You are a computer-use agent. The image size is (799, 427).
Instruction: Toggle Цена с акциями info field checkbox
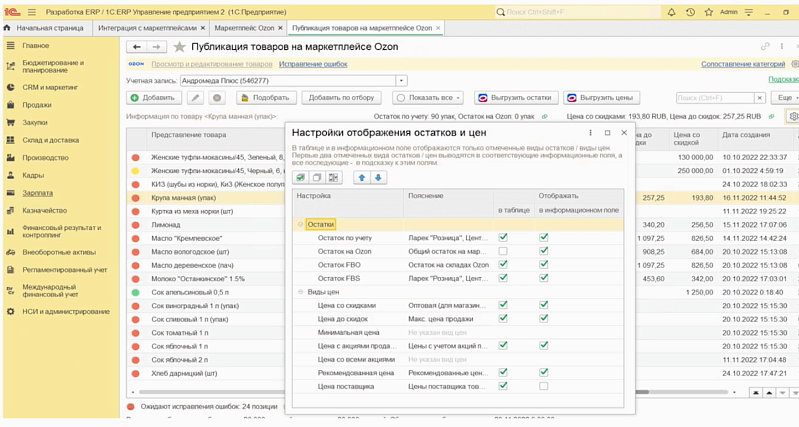coord(544,345)
